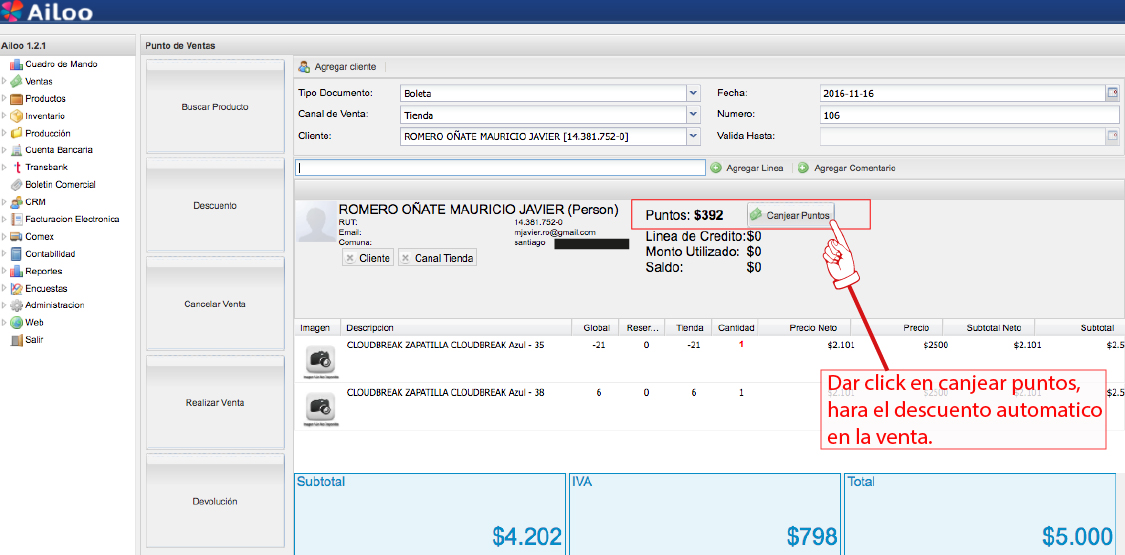Image resolution: width=1125 pixels, height=555 pixels.
Task: Click the Numero field showing 106
Action: click(x=969, y=115)
